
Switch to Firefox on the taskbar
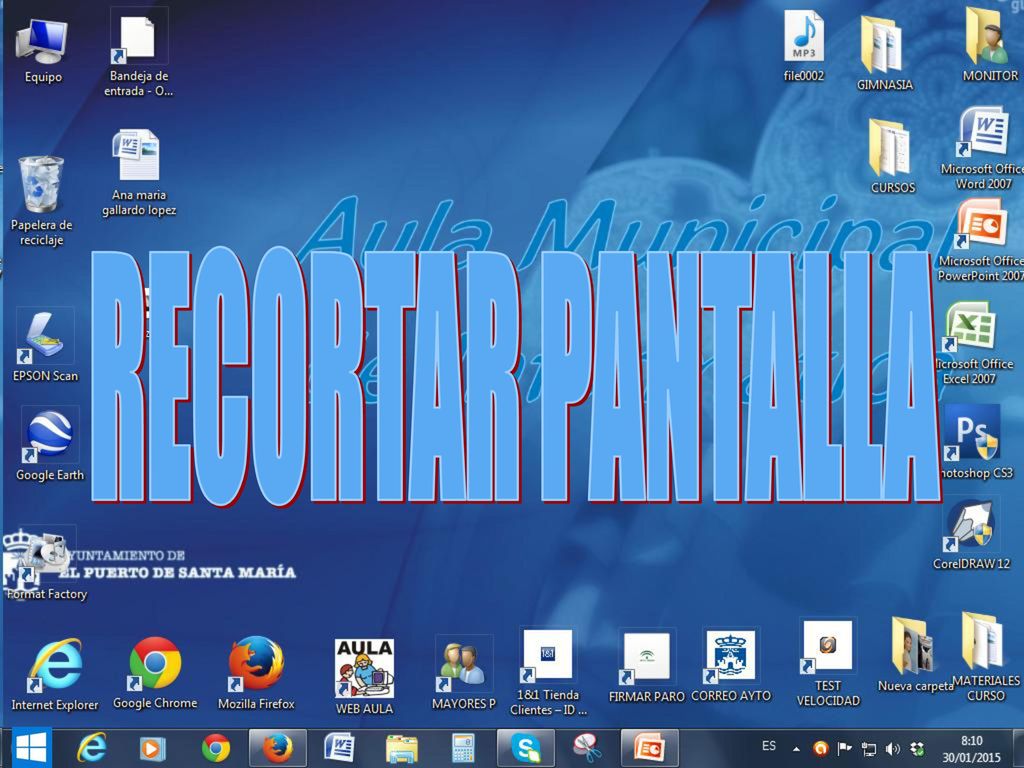coord(278,748)
